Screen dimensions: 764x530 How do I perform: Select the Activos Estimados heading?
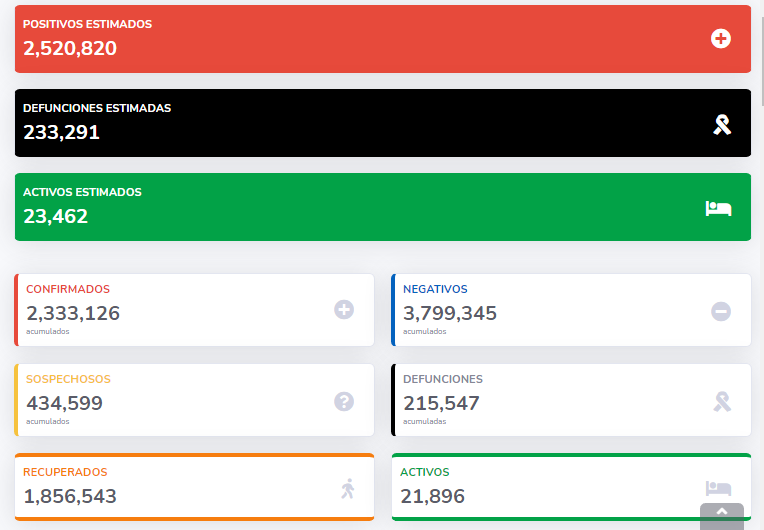tap(82, 192)
